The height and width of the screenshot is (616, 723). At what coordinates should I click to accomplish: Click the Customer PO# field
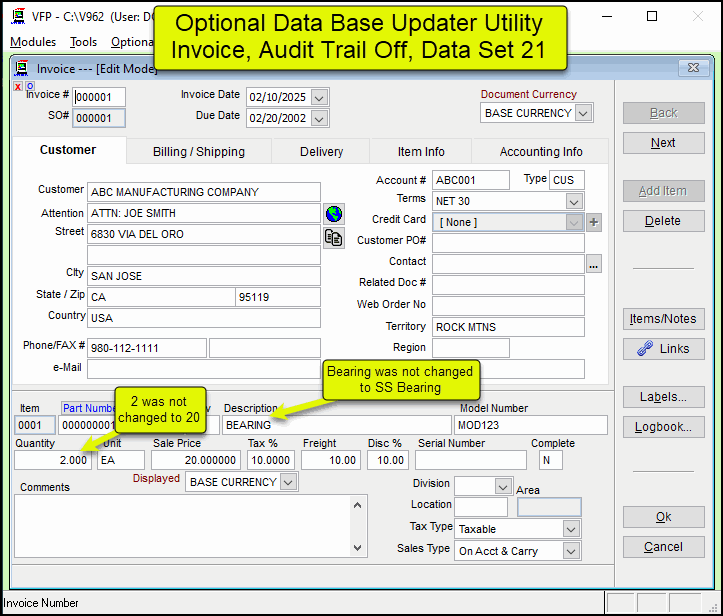point(508,243)
